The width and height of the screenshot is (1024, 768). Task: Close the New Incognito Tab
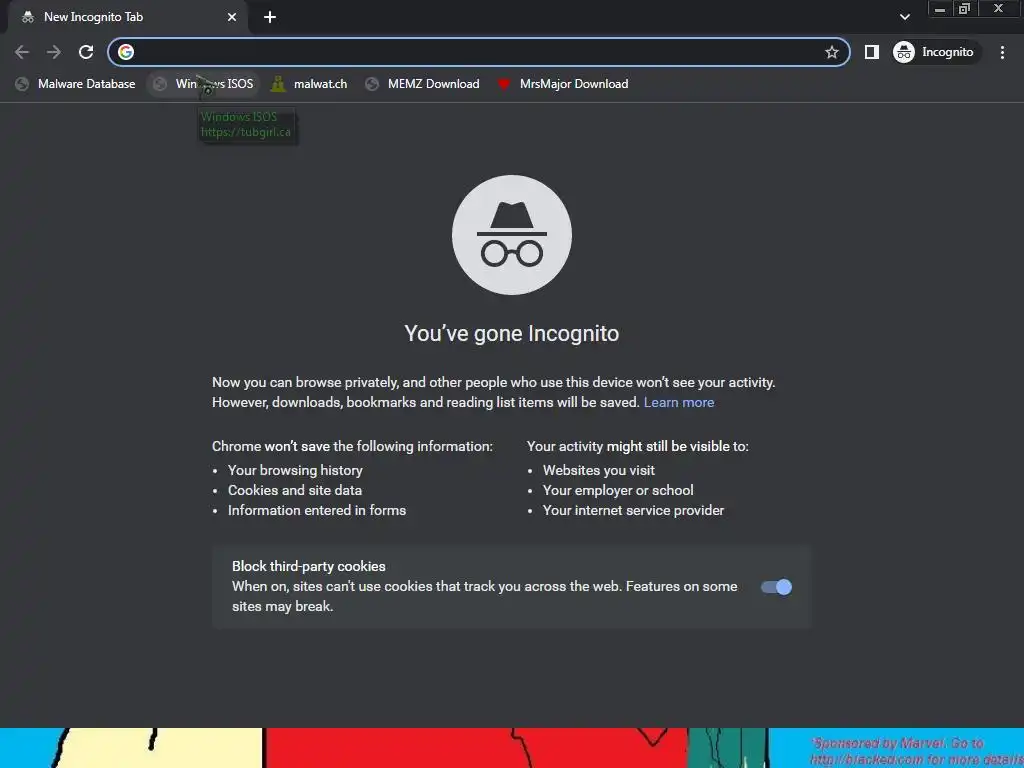[232, 17]
